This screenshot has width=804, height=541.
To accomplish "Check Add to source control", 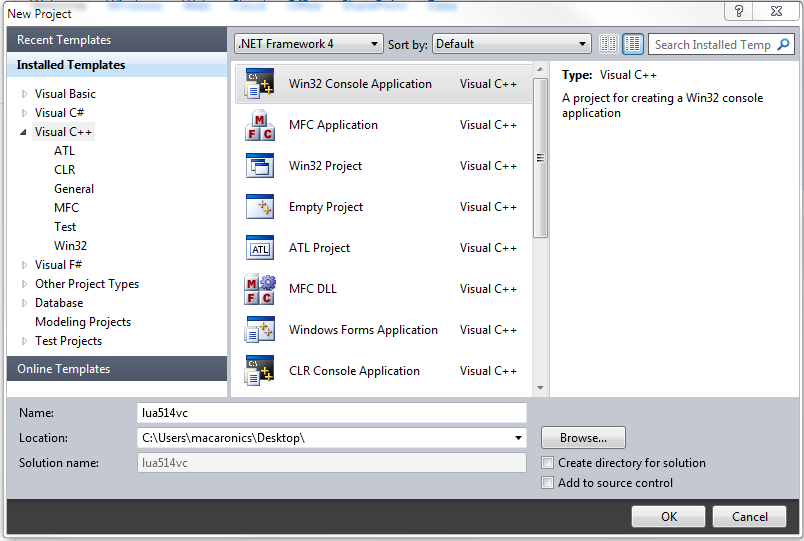I will (x=548, y=483).
